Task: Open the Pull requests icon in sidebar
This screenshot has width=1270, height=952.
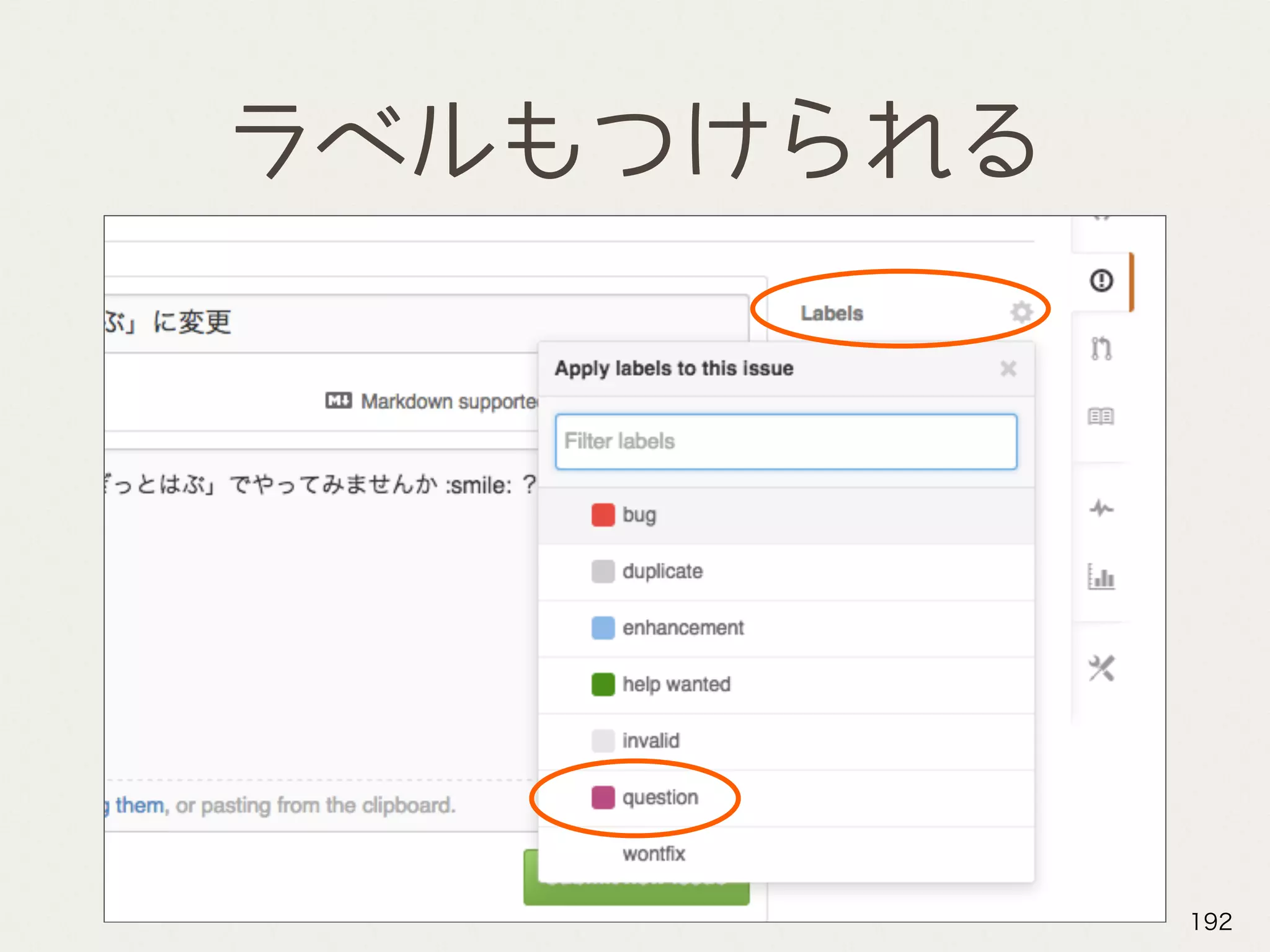Action: [x=1101, y=348]
